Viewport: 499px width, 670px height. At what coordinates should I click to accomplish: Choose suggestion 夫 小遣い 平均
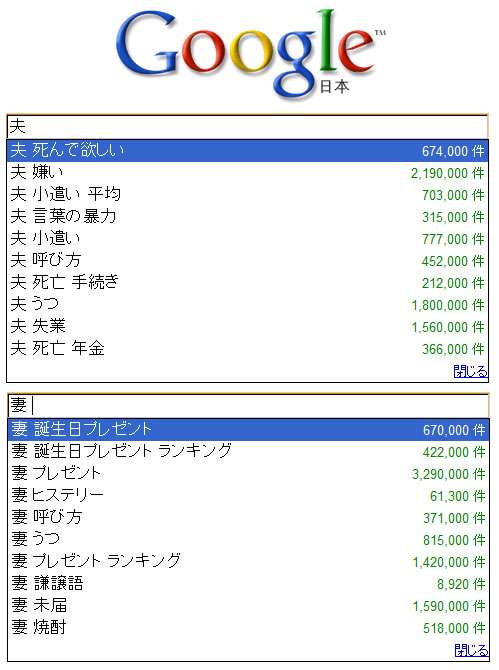247,195
